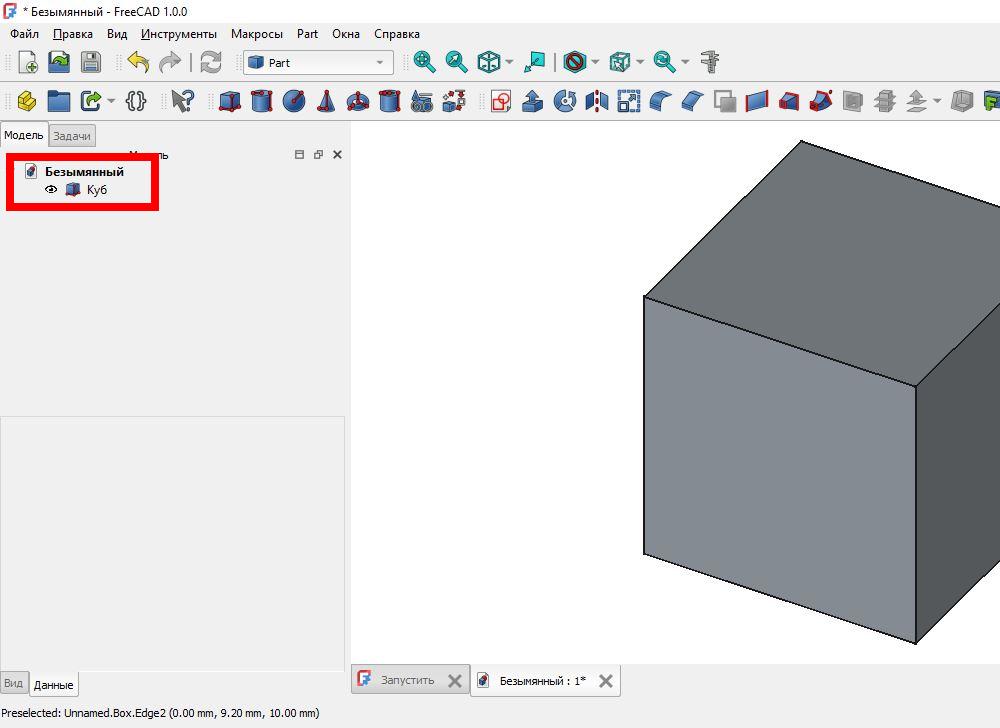Apply the Chamfer tool
Image resolution: width=1000 pixels, height=728 pixels.
click(693, 101)
